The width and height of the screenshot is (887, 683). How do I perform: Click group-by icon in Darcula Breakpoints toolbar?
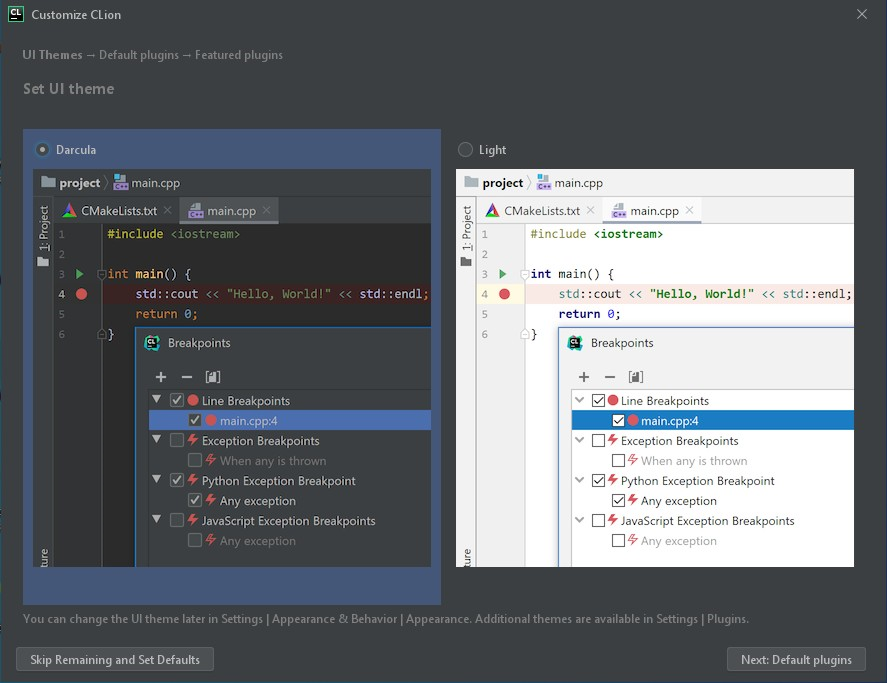pos(213,377)
